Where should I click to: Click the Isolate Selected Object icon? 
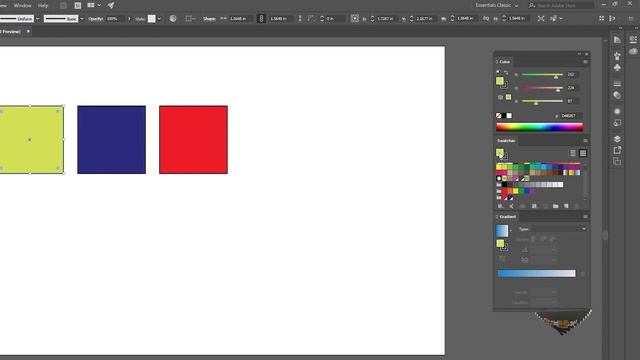[x=541, y=18]
